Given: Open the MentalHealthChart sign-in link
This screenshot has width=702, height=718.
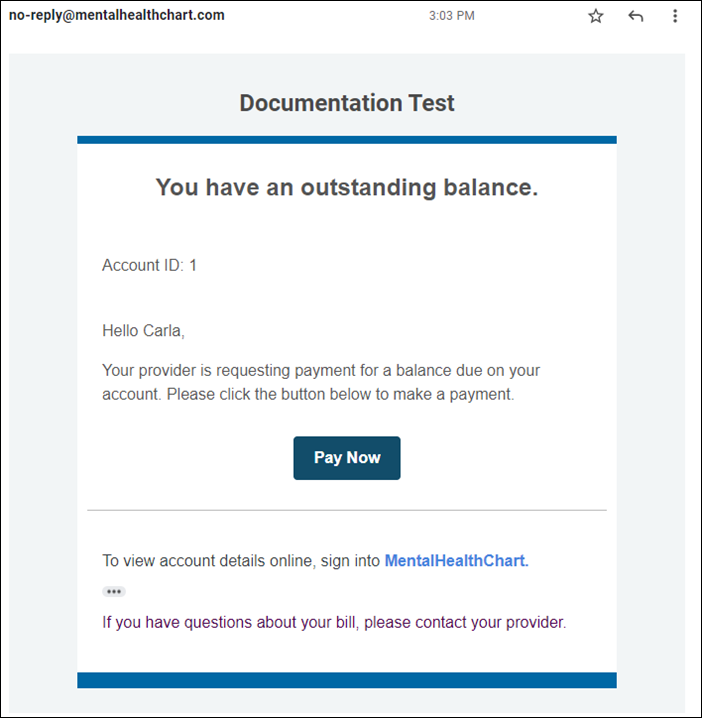Looking at the screenshot, I should coord(456,561).
